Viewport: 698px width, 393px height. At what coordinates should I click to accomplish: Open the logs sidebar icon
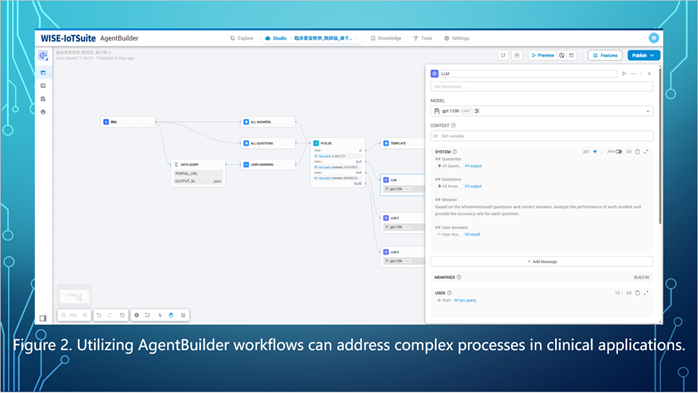(x=43, y=99)
